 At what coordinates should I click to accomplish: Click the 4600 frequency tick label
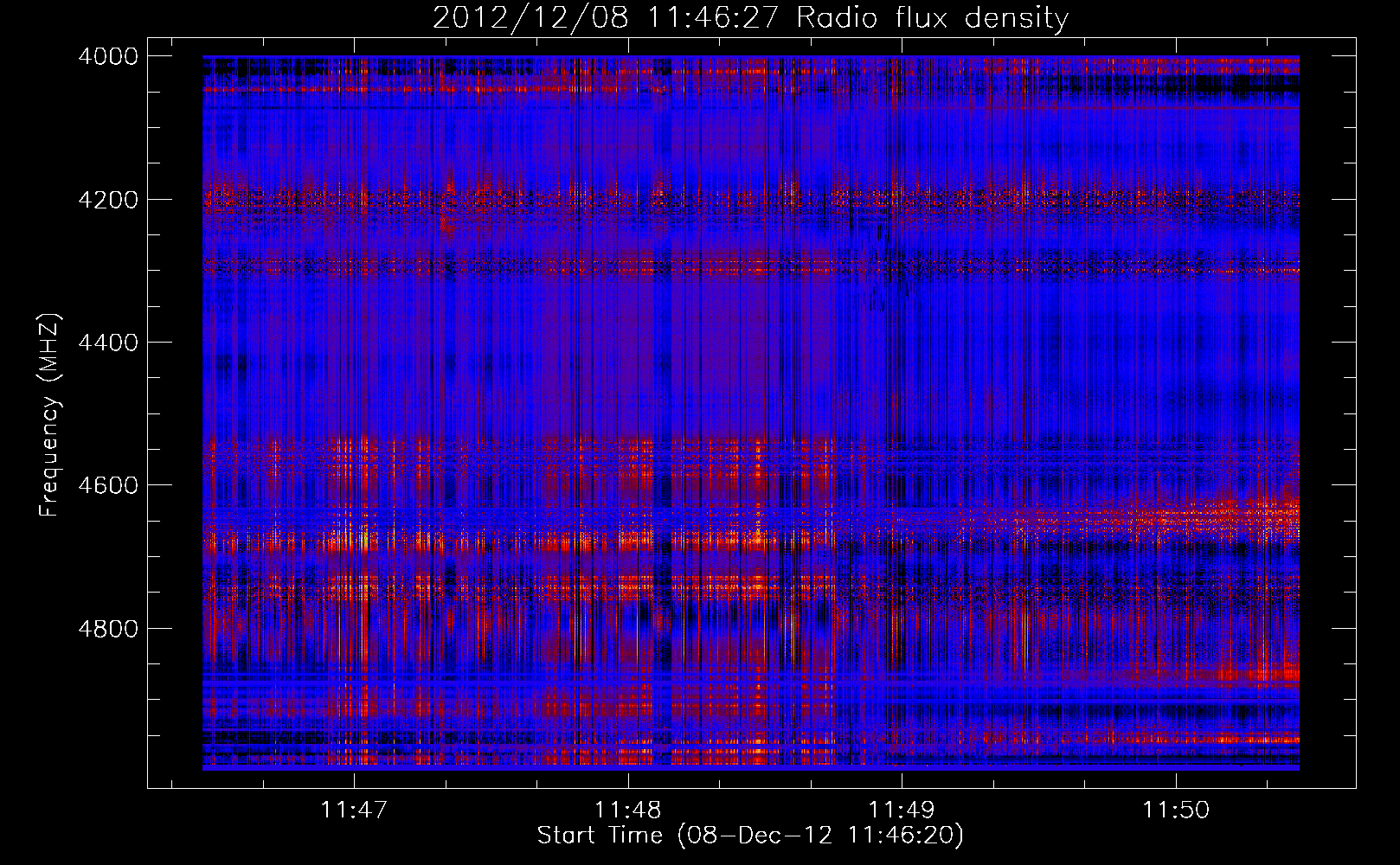[x=108, y=485]
